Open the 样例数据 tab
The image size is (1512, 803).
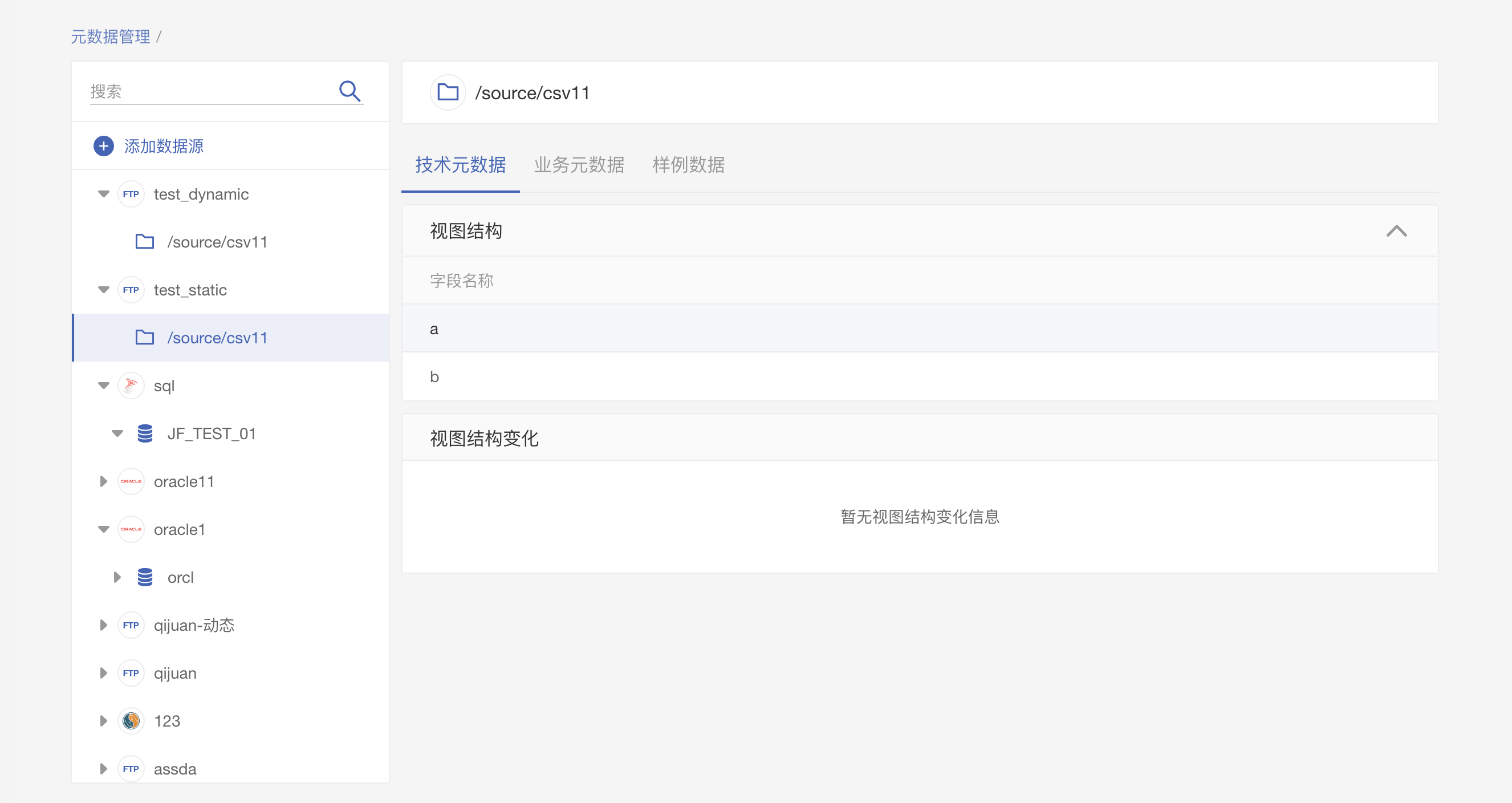pyautogui.click(x=688, y=165)
